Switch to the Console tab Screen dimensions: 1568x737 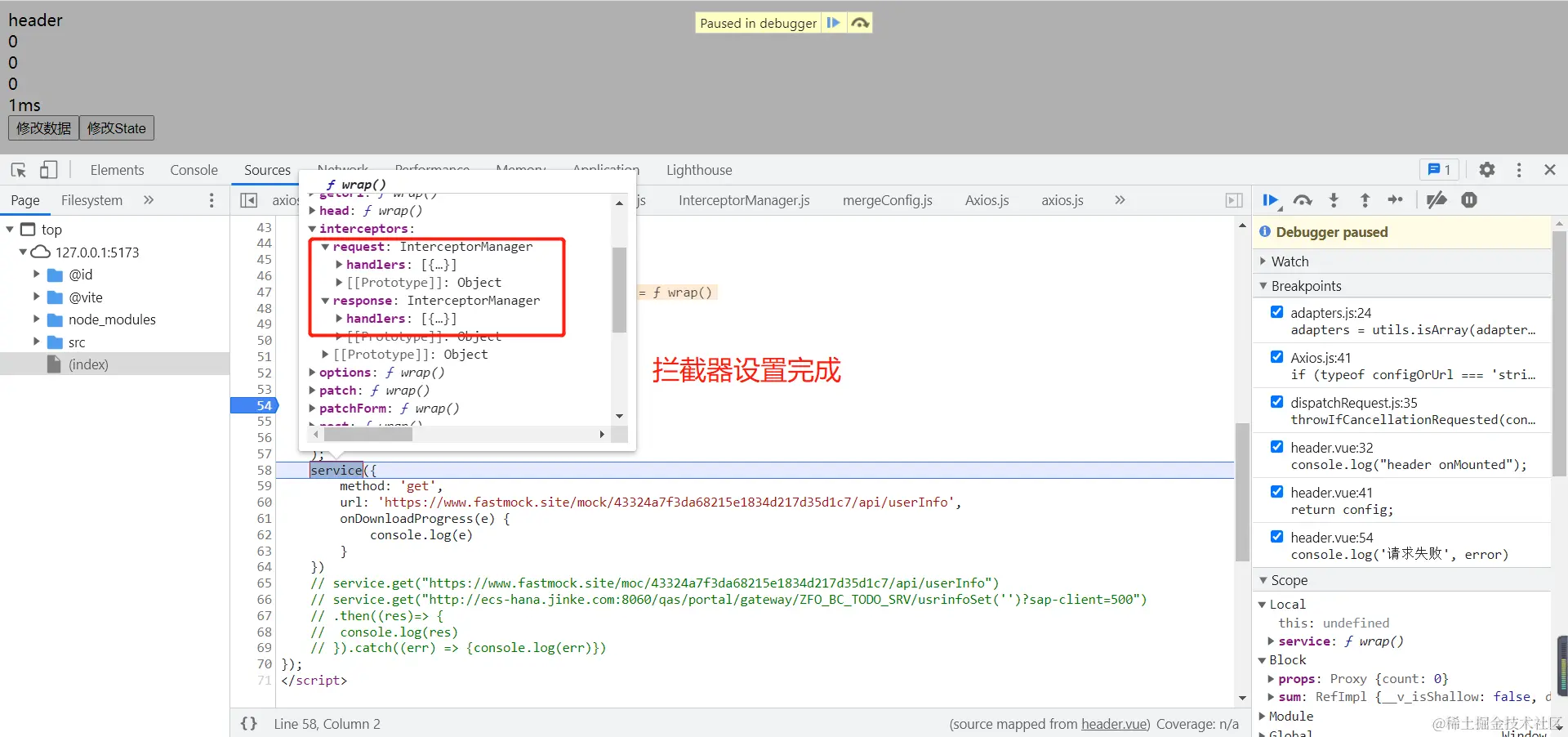[x=194, y=170]
